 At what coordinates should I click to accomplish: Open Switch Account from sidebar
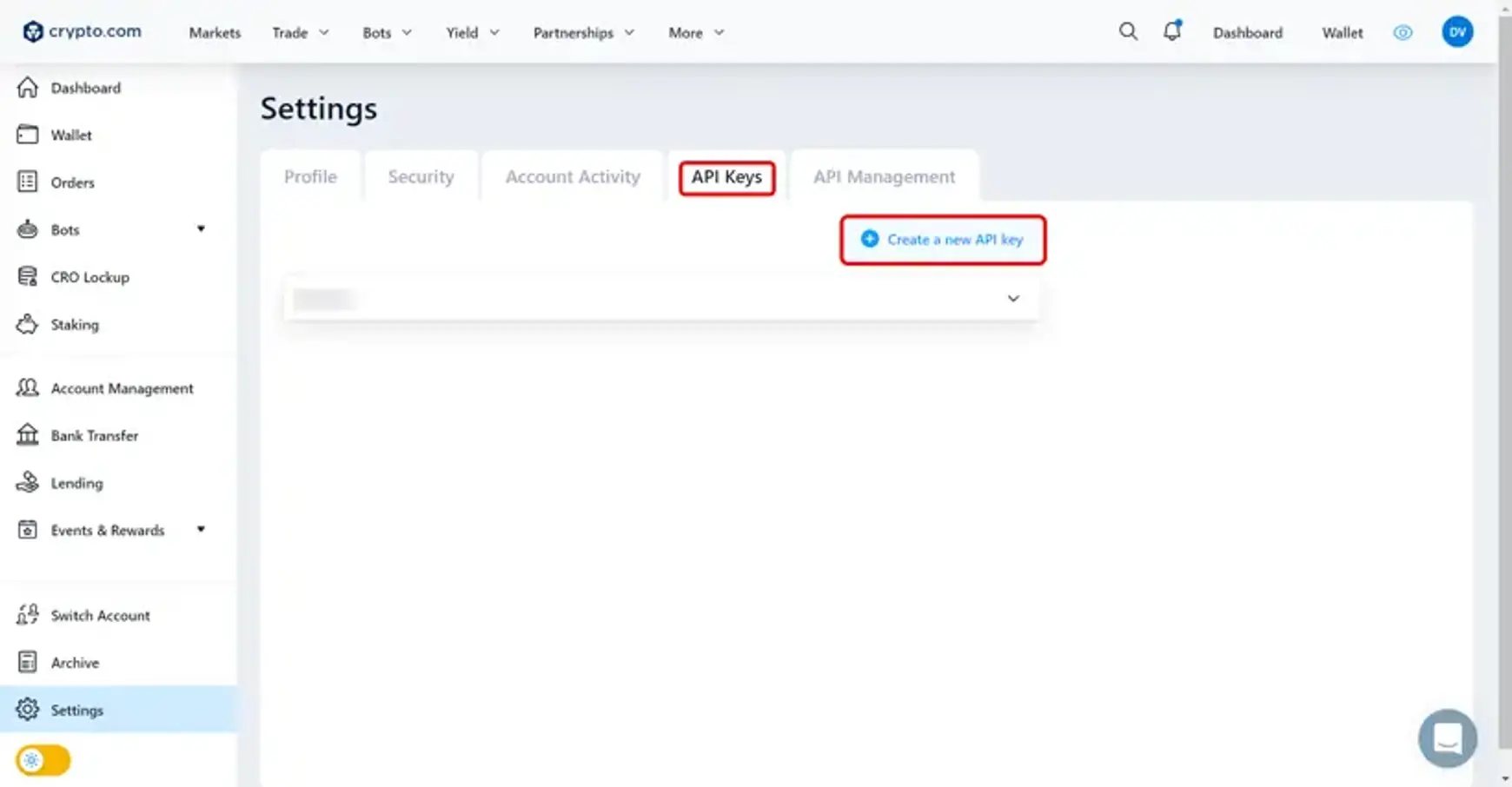pyautogui.click(x=100, y=615)
